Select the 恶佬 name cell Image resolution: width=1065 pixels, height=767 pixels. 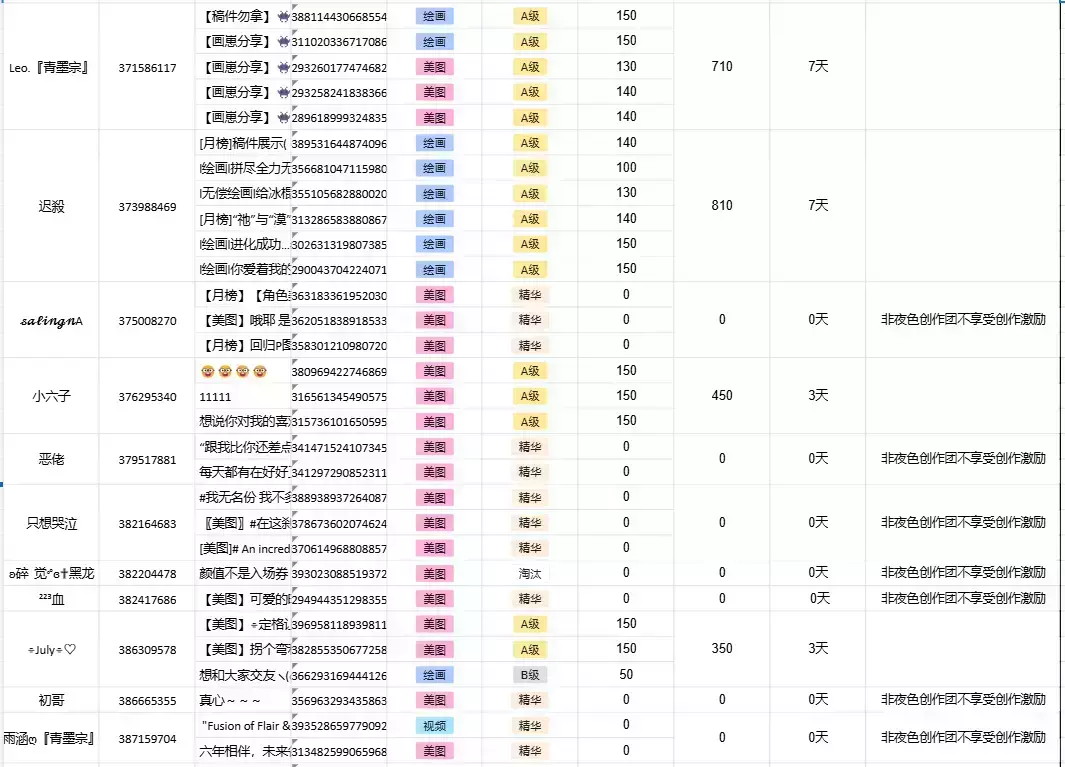tap(50, 459)
